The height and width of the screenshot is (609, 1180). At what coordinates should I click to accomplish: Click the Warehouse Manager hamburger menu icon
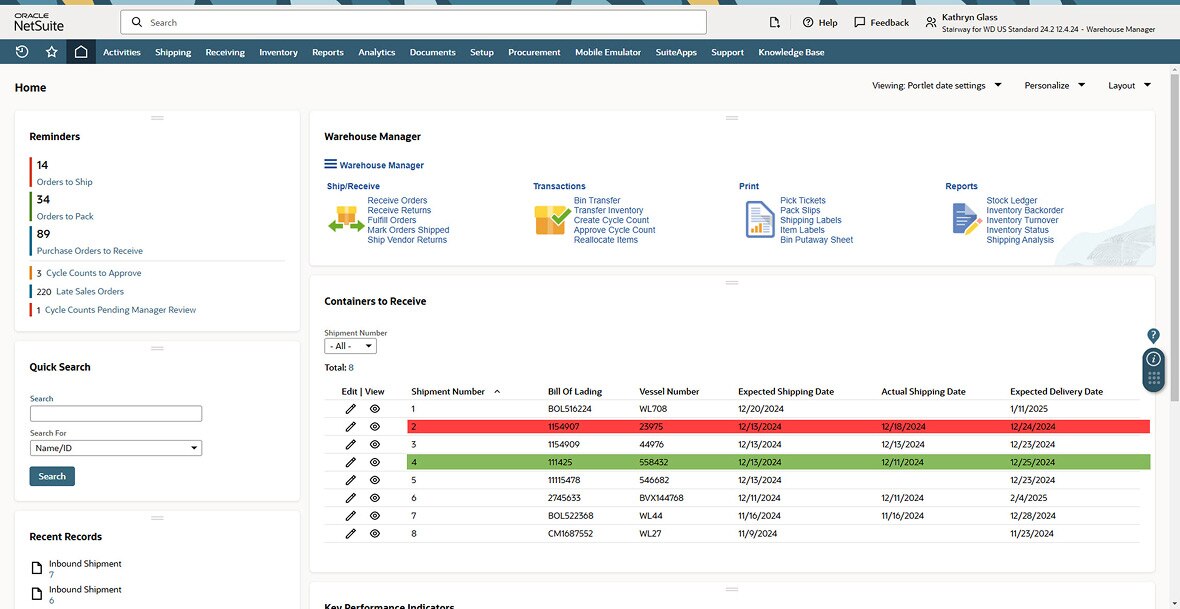pyautogui.click(x=331, y=164)
